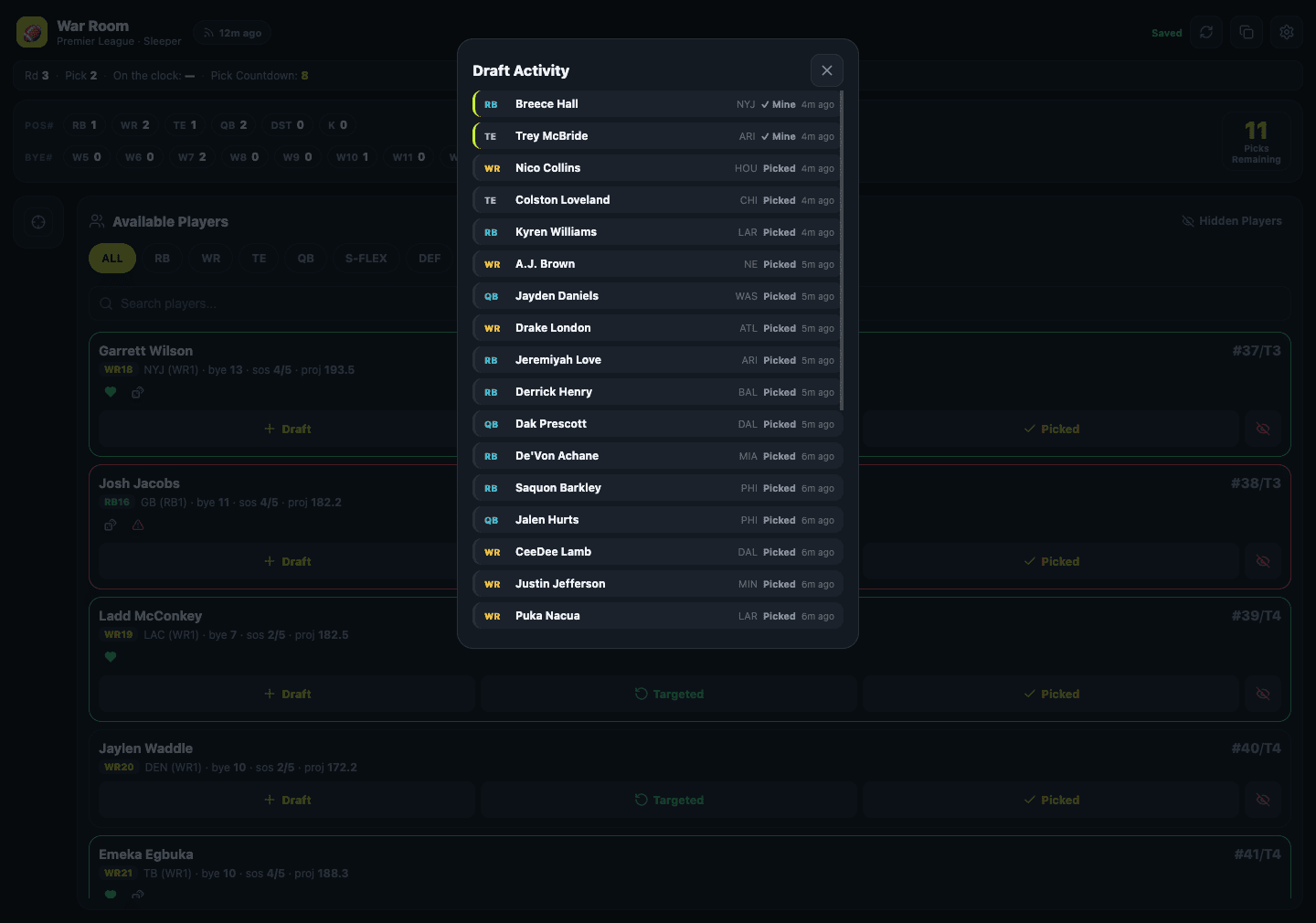The image size is (1316, 923).
Task: Hide Garrett Wilson with eye-slash button
Action: click(x=1263, y=429)
